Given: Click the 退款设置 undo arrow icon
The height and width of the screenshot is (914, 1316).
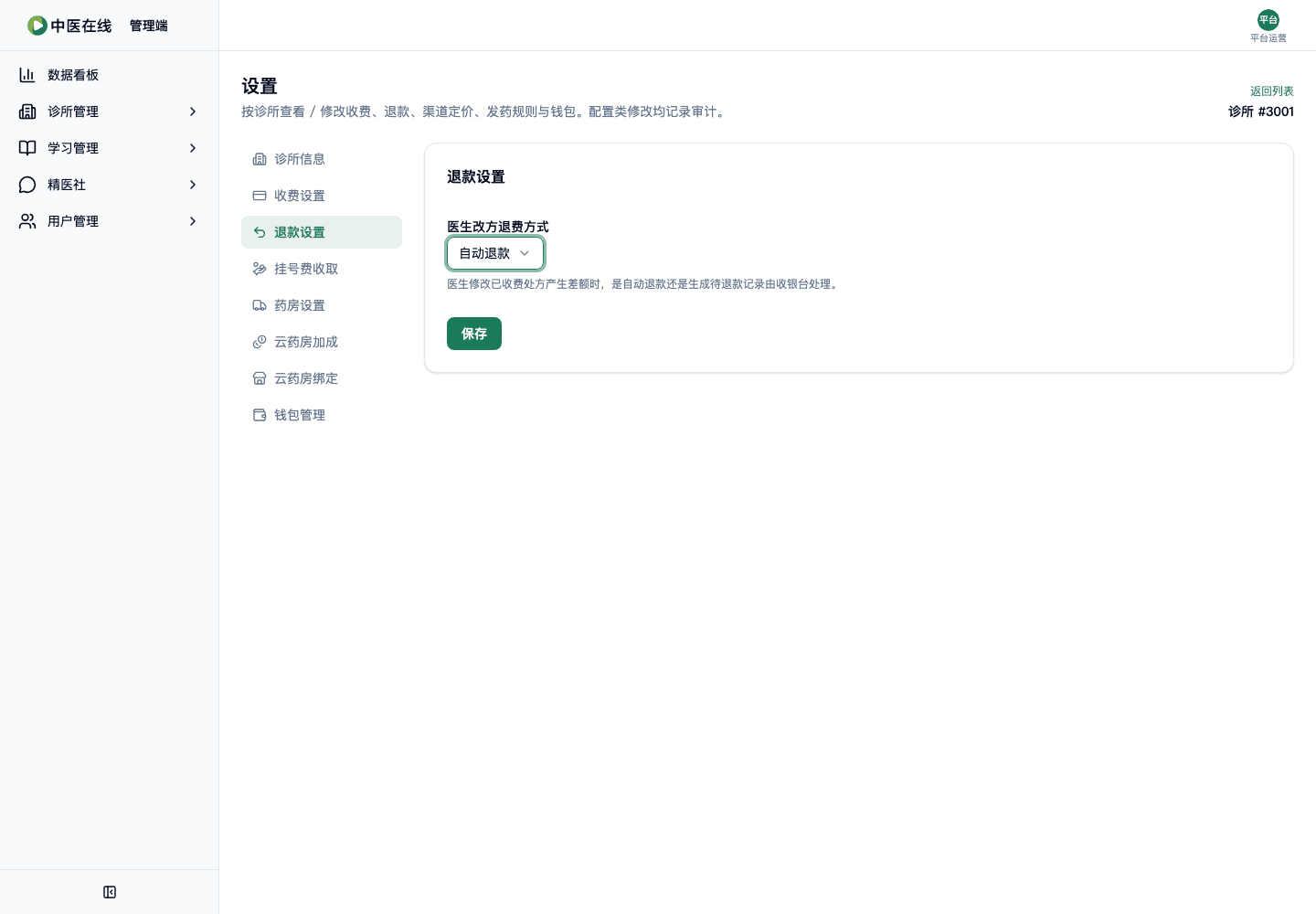Looking at the screenshot, I should point(260,232).
